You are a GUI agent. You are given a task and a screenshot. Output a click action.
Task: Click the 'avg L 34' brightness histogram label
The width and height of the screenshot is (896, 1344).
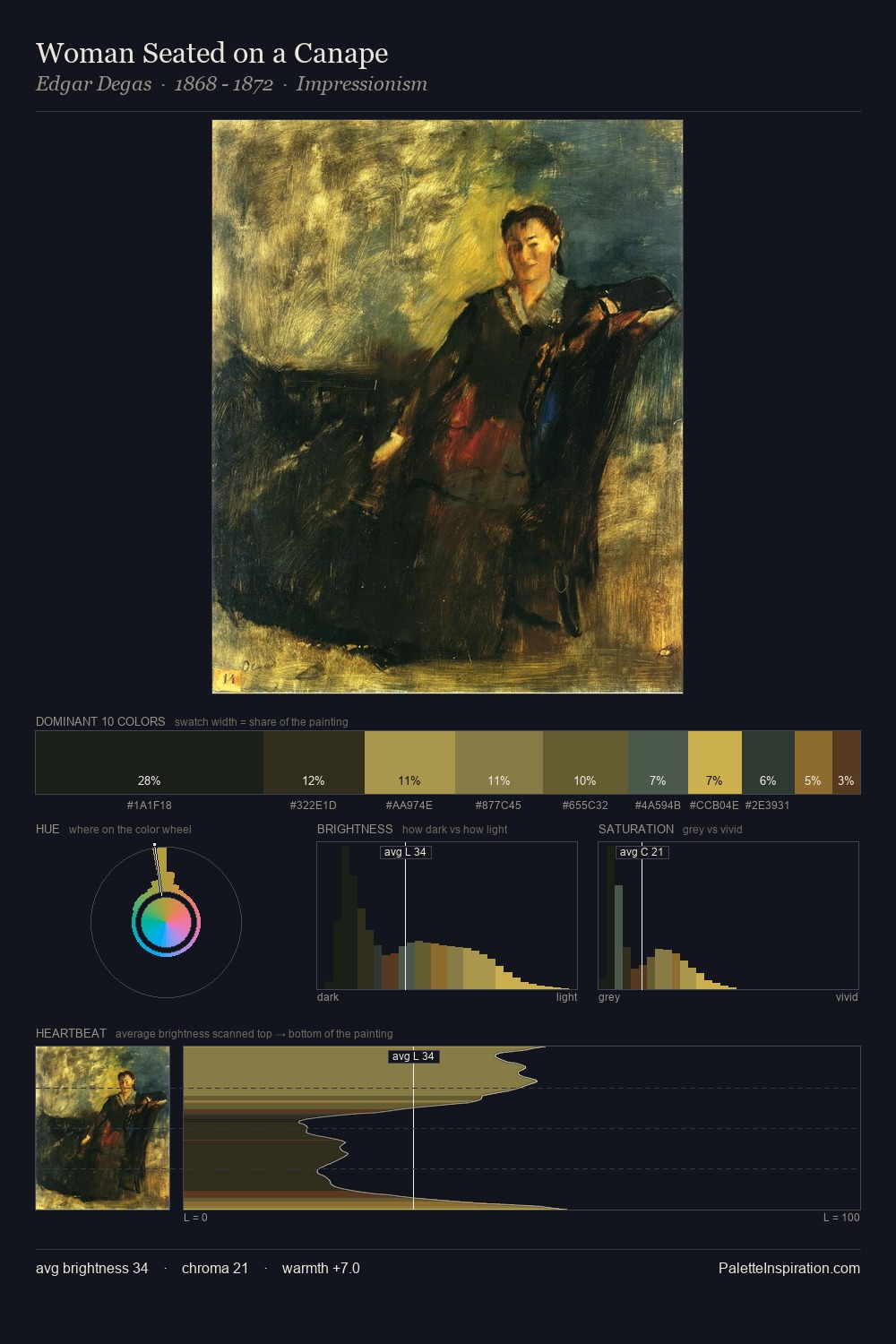(405, 852)
